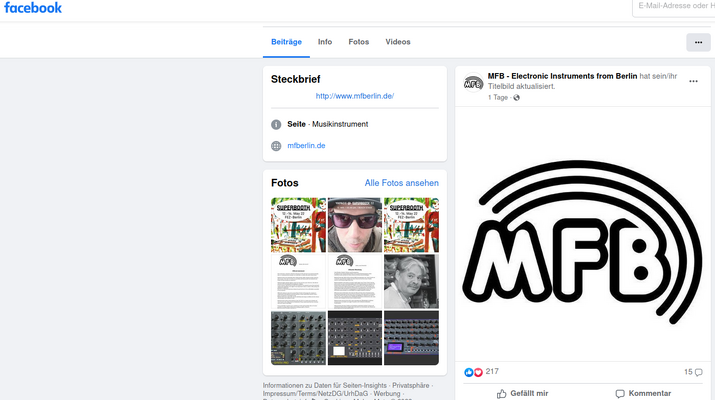Click the E-Mail-Adresse input field
Screen dimensions: 715x400
pos(674,7)
